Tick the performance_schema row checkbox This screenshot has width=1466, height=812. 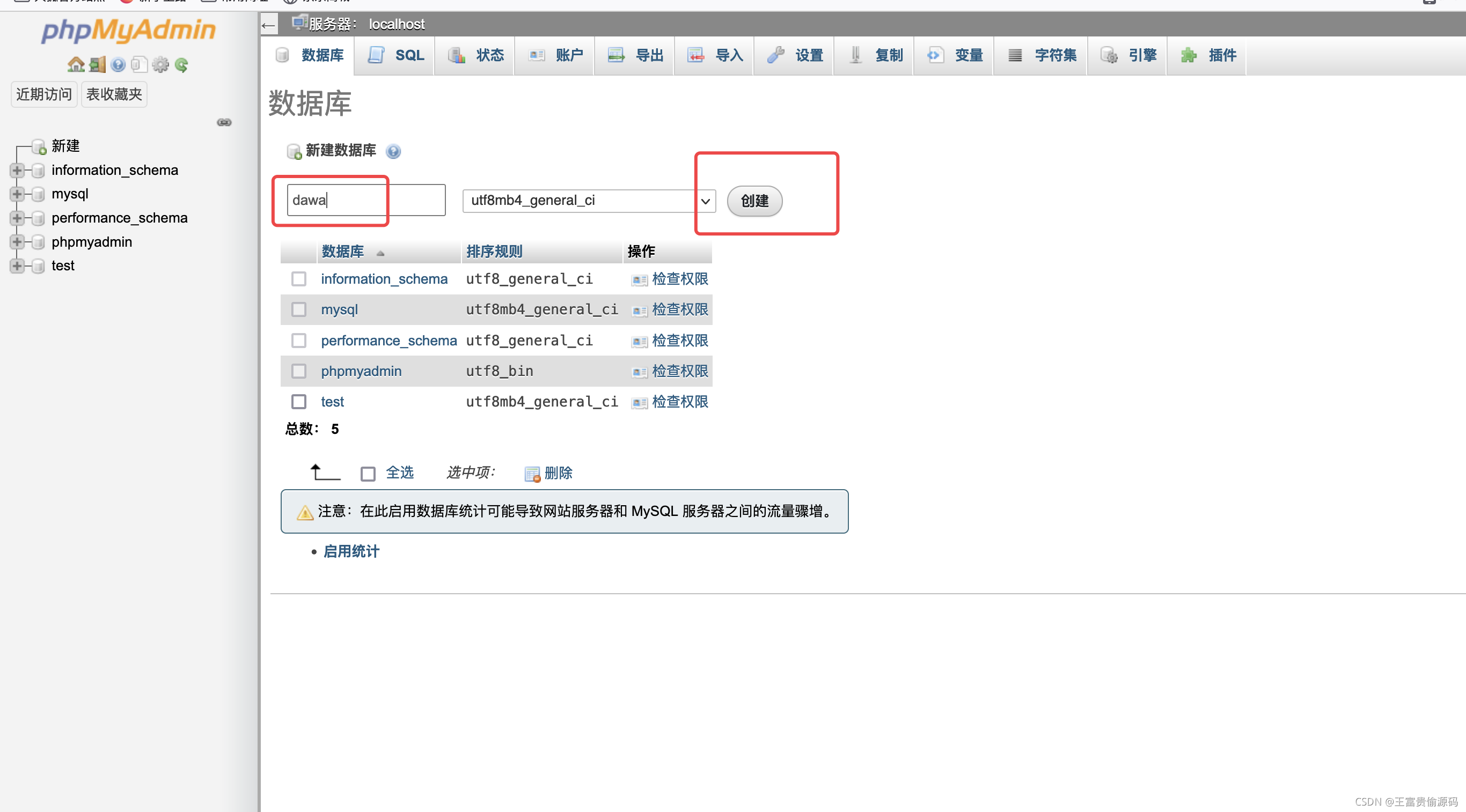coord(299,341)
